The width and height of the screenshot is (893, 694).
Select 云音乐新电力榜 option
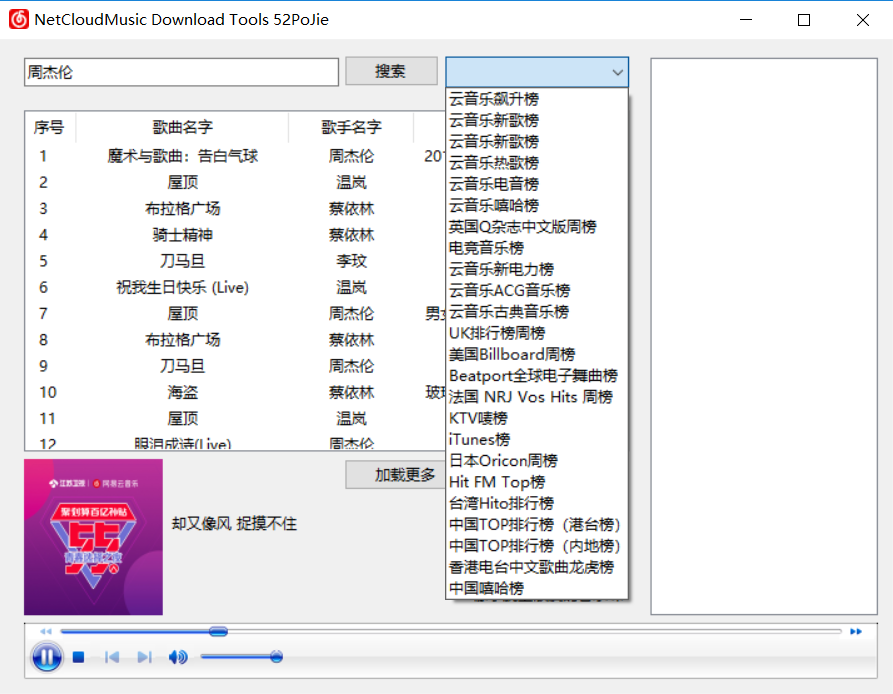coord(536,269)
